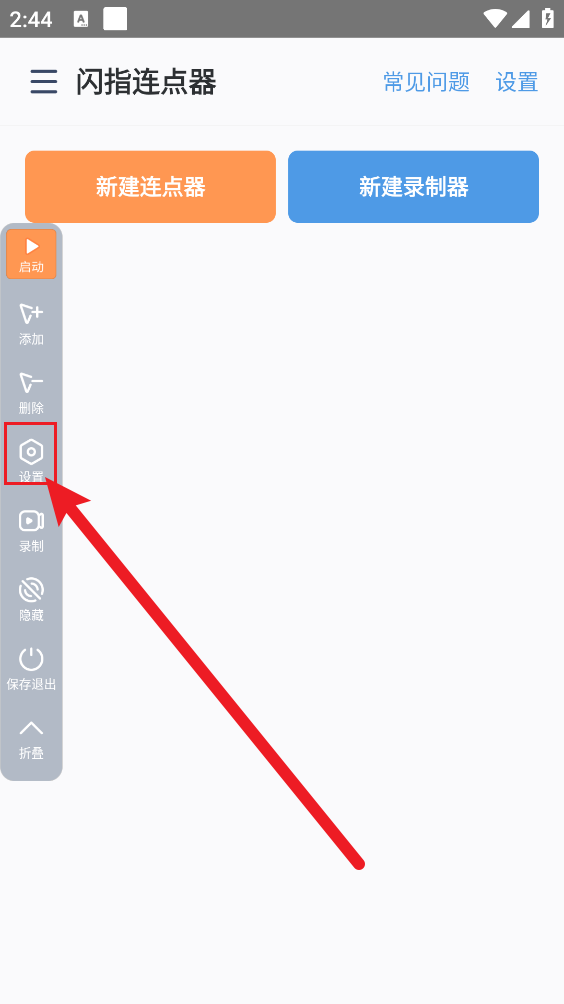Tap the 闪指连点器 app title
This screenshot has height=1004, width=564.
point(146,82)
